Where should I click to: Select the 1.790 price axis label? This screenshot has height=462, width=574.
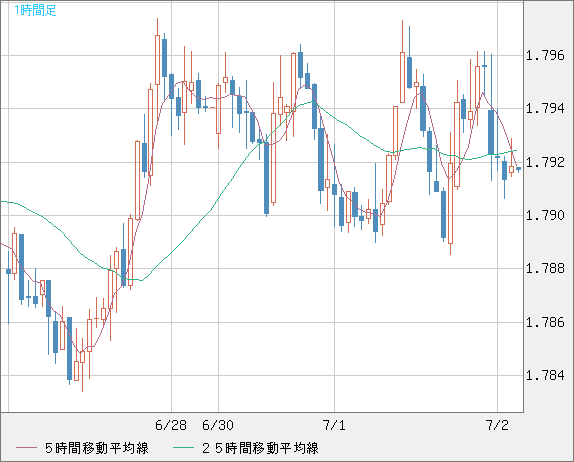coord(545,215)
